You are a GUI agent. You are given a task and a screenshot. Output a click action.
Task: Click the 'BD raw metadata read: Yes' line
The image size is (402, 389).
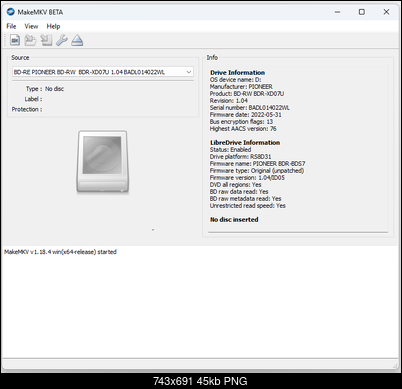(245, 199)
